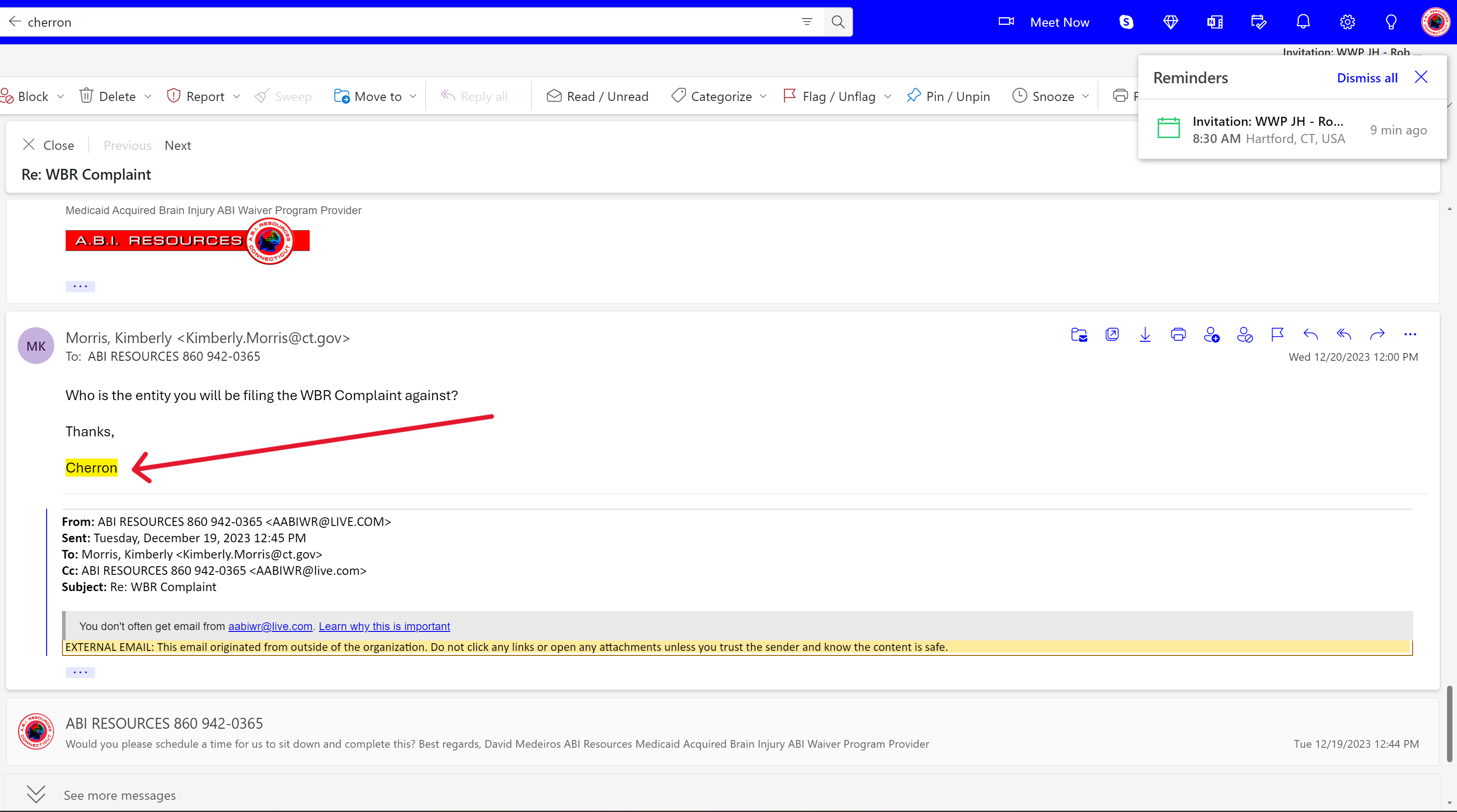The image size is (1457, 812).
Task: Open the aabiwr@live.com link
Action: point(270,626)
